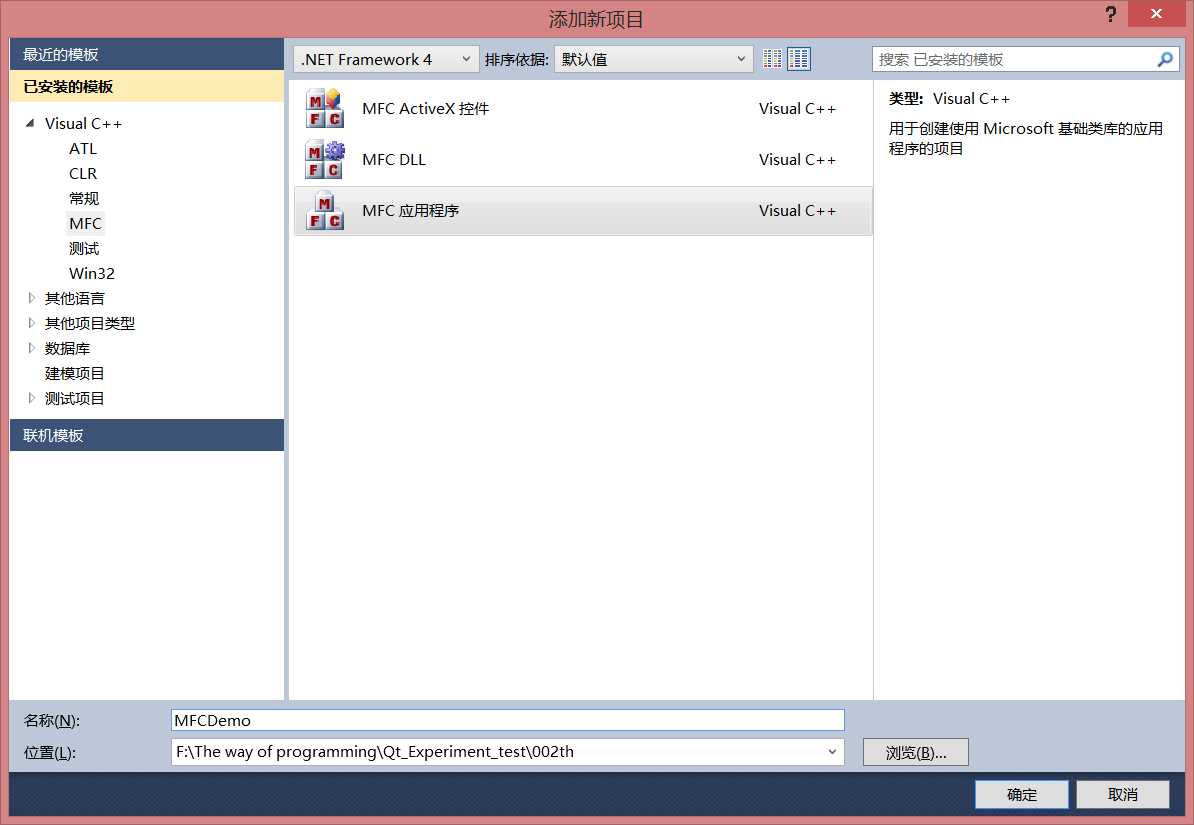This screenshot has height=825, width=1194.
Task: Open the 位置 path dropdown arrow
Action: tap(832, 752)
